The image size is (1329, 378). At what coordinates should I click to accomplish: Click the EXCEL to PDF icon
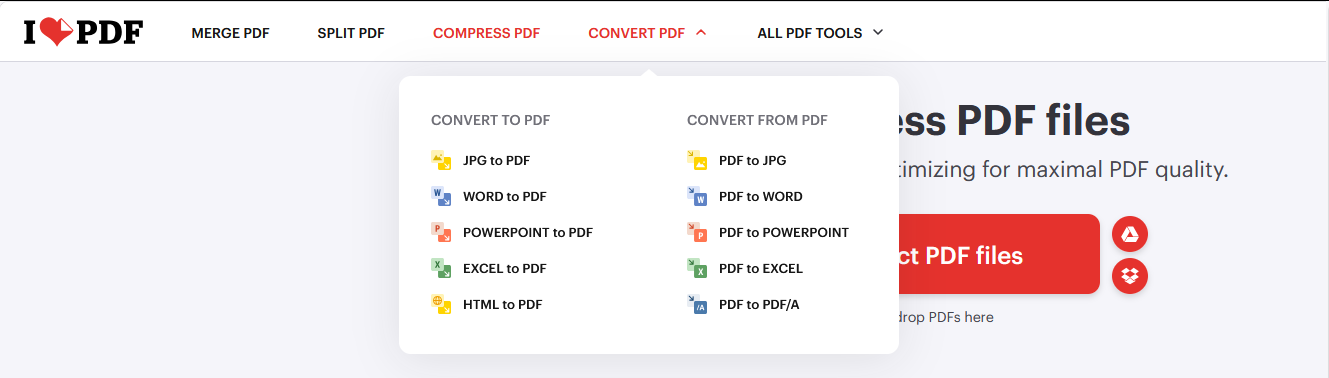pos(441,268)
